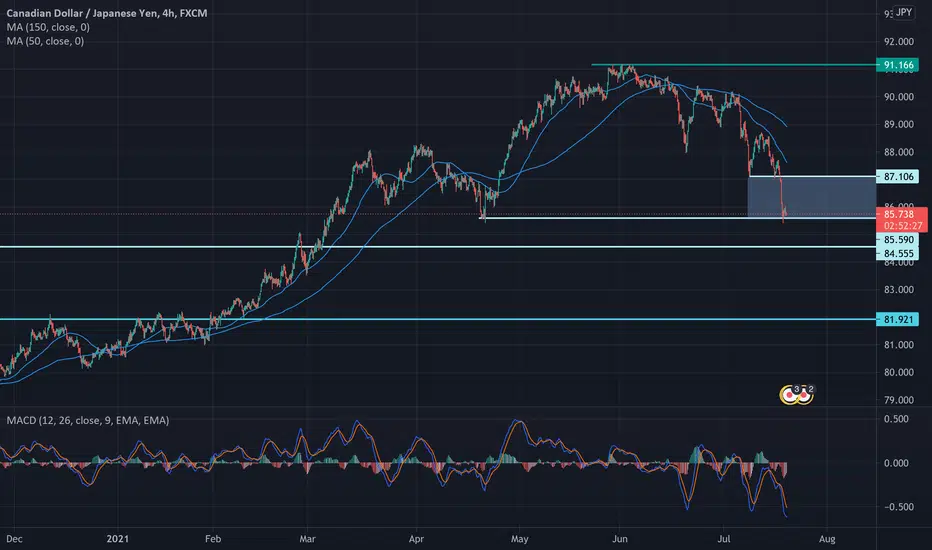Viewport: 932px width, 550px height.
Task: Click the 85.590 price label
Action: [898, 240]
